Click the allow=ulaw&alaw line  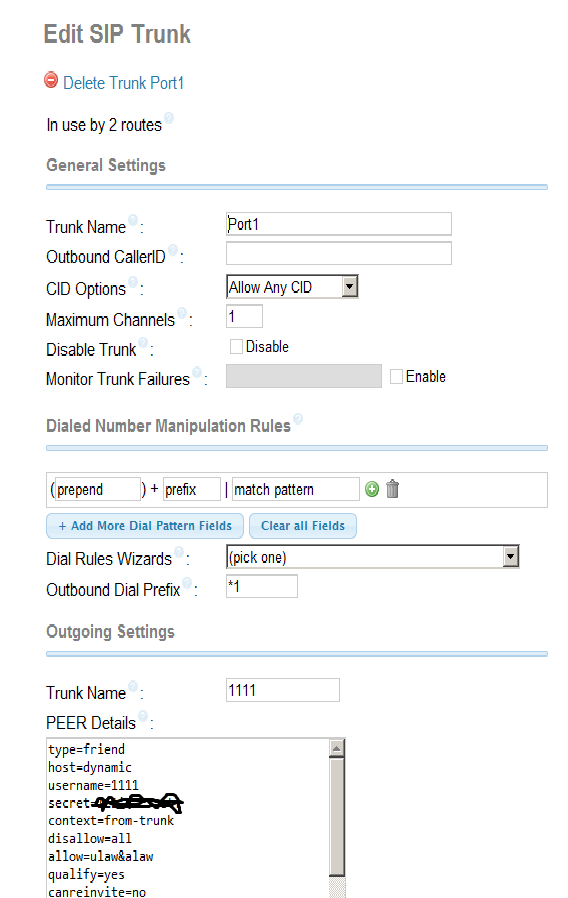coord(101,857)
